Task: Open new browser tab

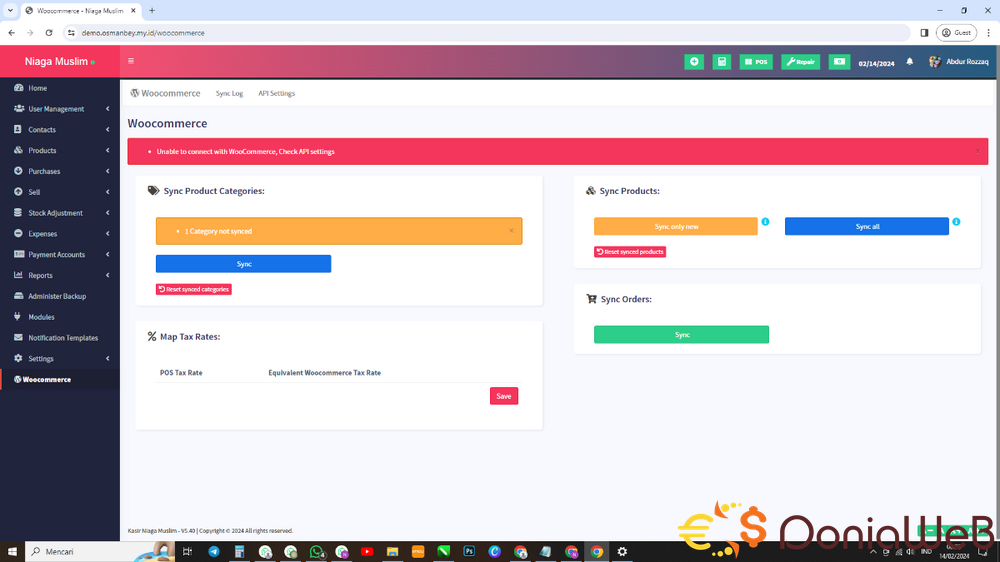Action: pos(152,11)
